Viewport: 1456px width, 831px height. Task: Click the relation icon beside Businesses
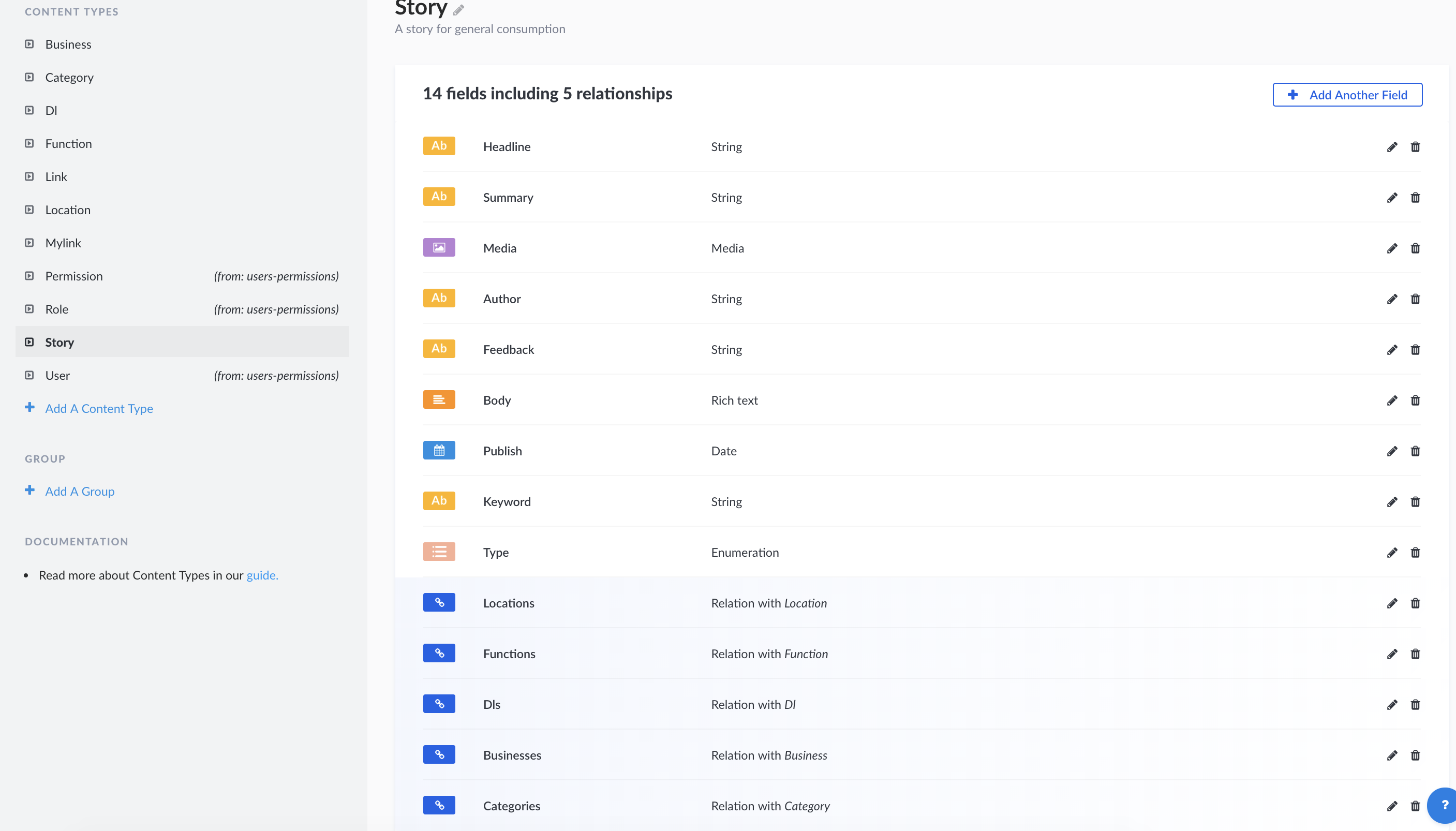[438, 754]
